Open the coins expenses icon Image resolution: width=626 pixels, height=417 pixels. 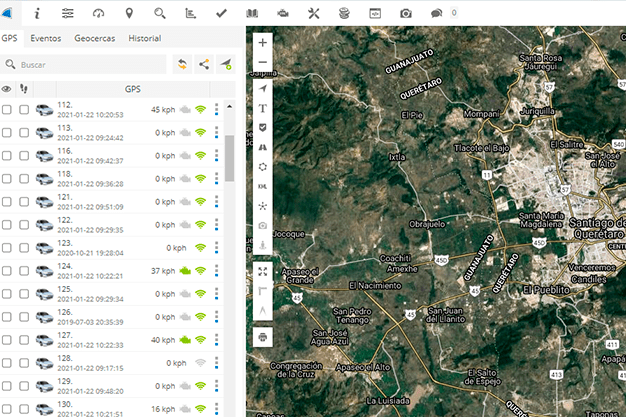(344, 14)
